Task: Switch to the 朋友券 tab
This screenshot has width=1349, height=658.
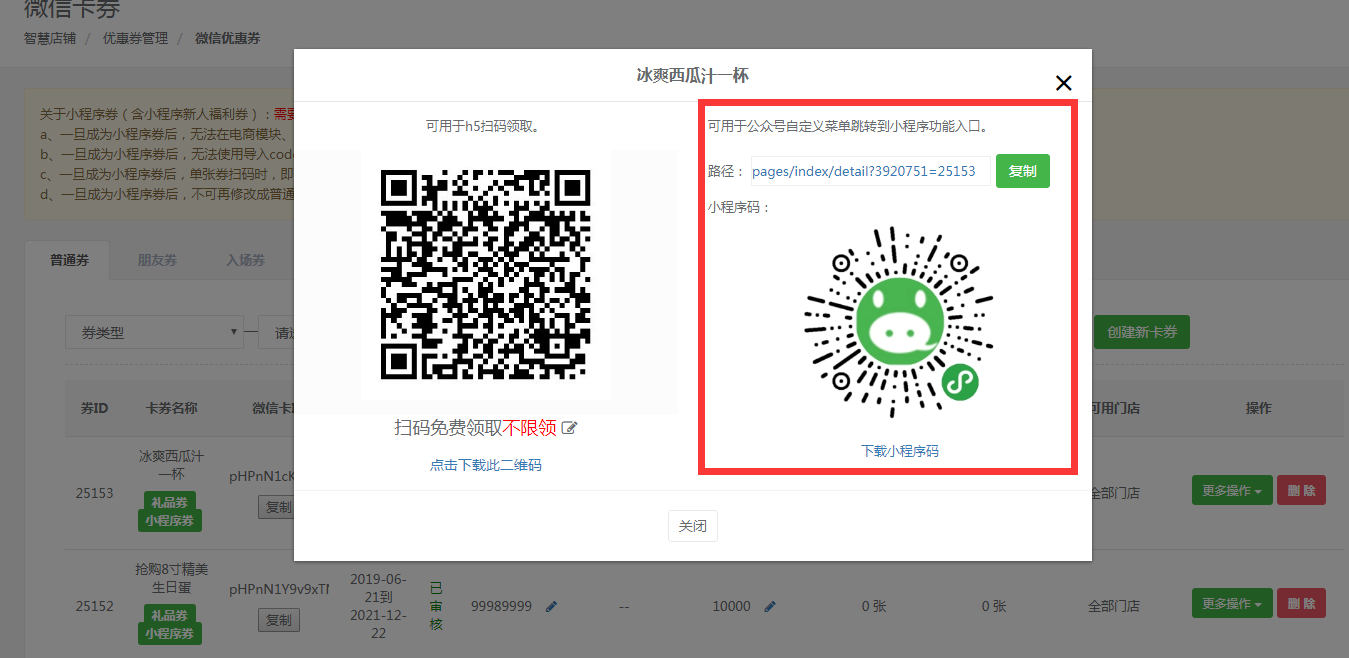Action: (157, 260)
